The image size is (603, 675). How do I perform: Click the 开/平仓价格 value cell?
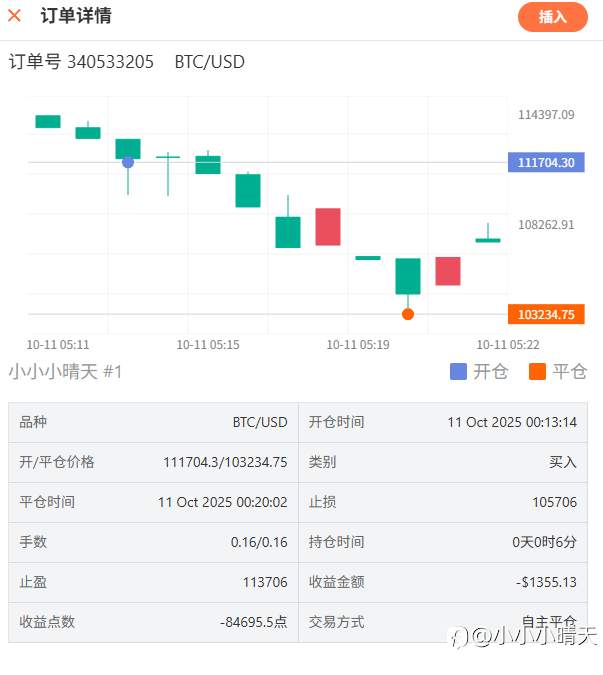[x=225, y=462]
